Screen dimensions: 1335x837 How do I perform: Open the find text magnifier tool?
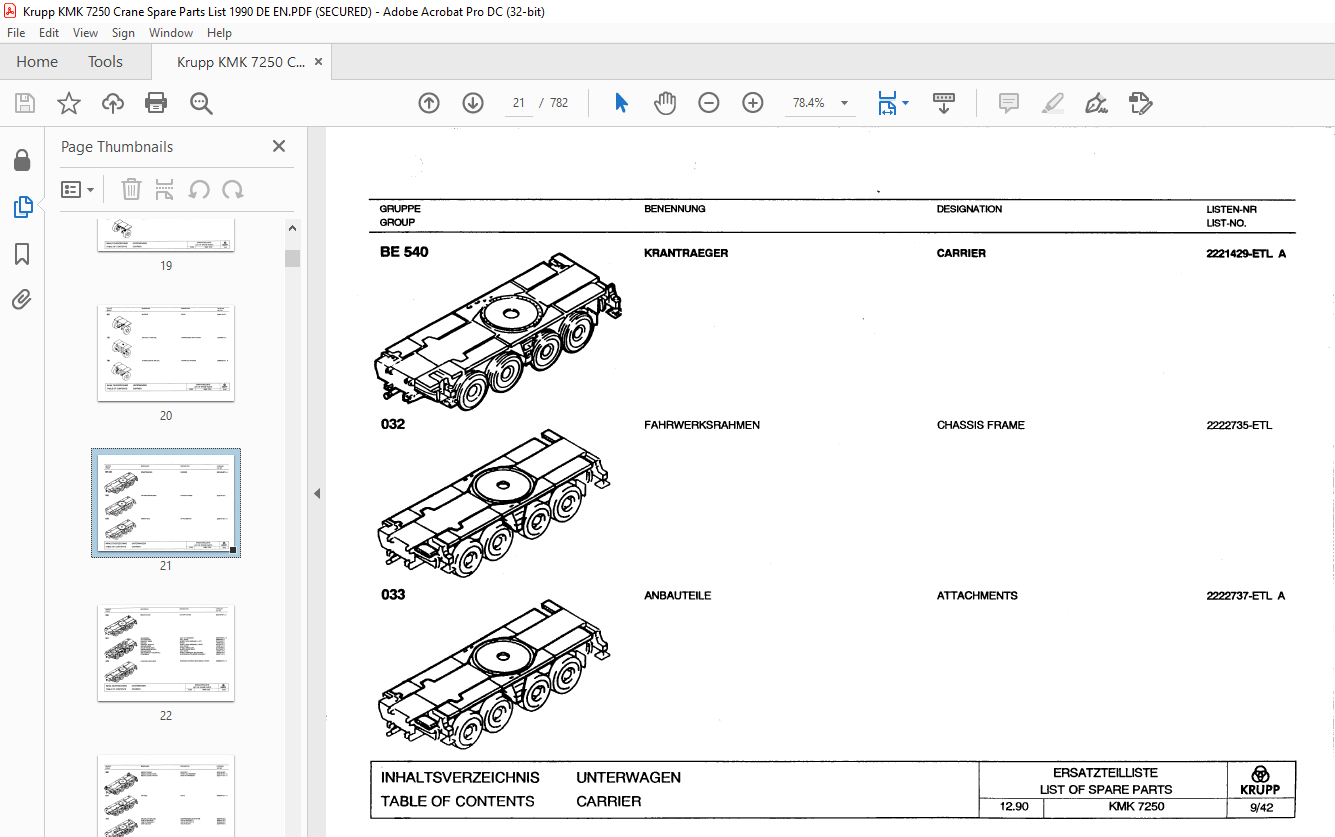click(x=202, y=103)
